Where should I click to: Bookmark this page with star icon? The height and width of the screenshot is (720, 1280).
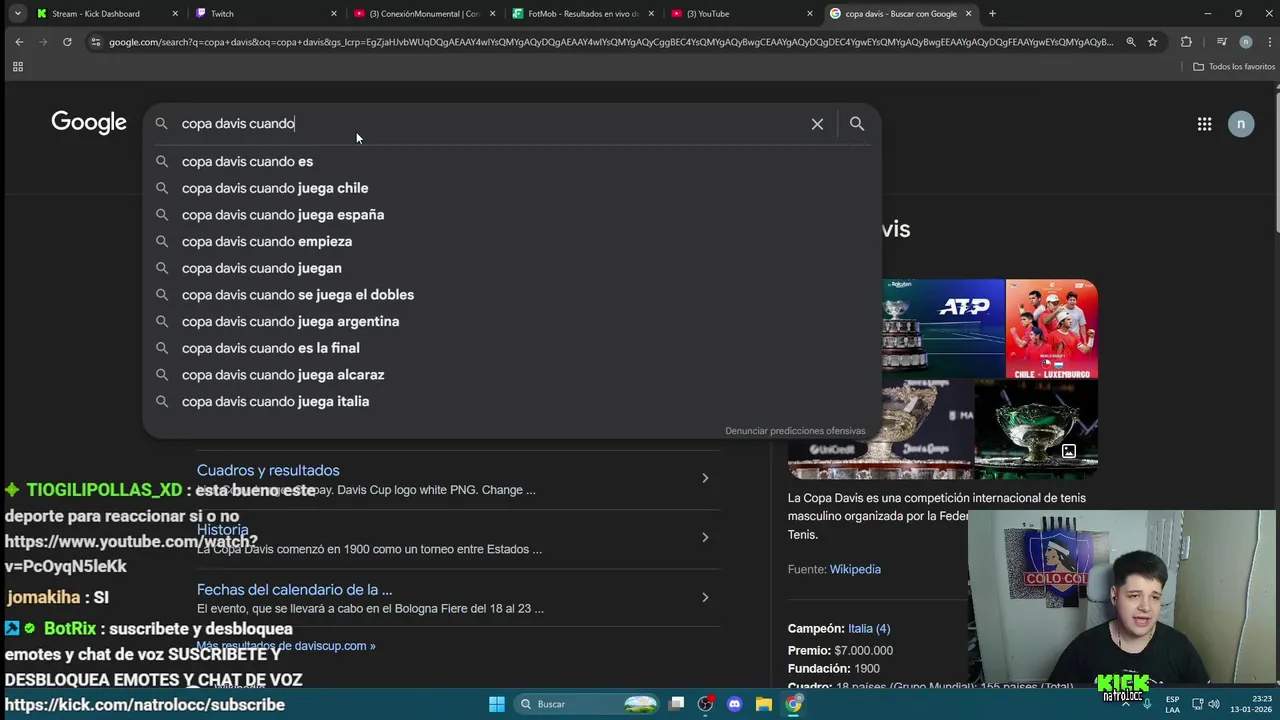[1152, 42]
